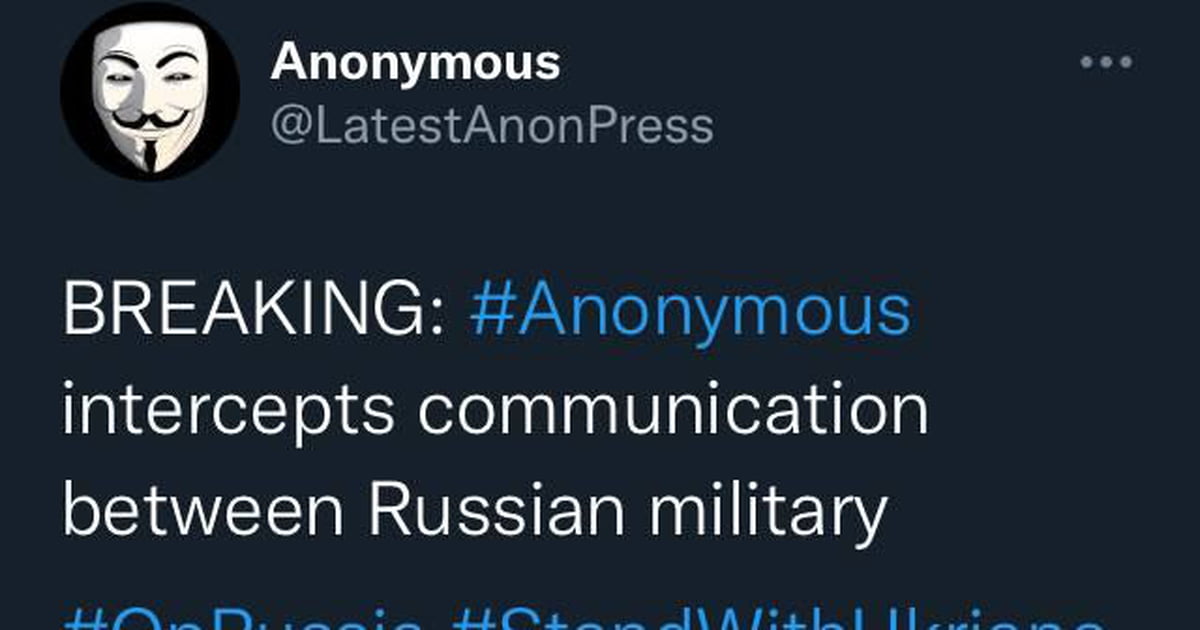Screen dimensions: 1200x630
Task: Click the word military in tweet text
Action: click(766, 513)
